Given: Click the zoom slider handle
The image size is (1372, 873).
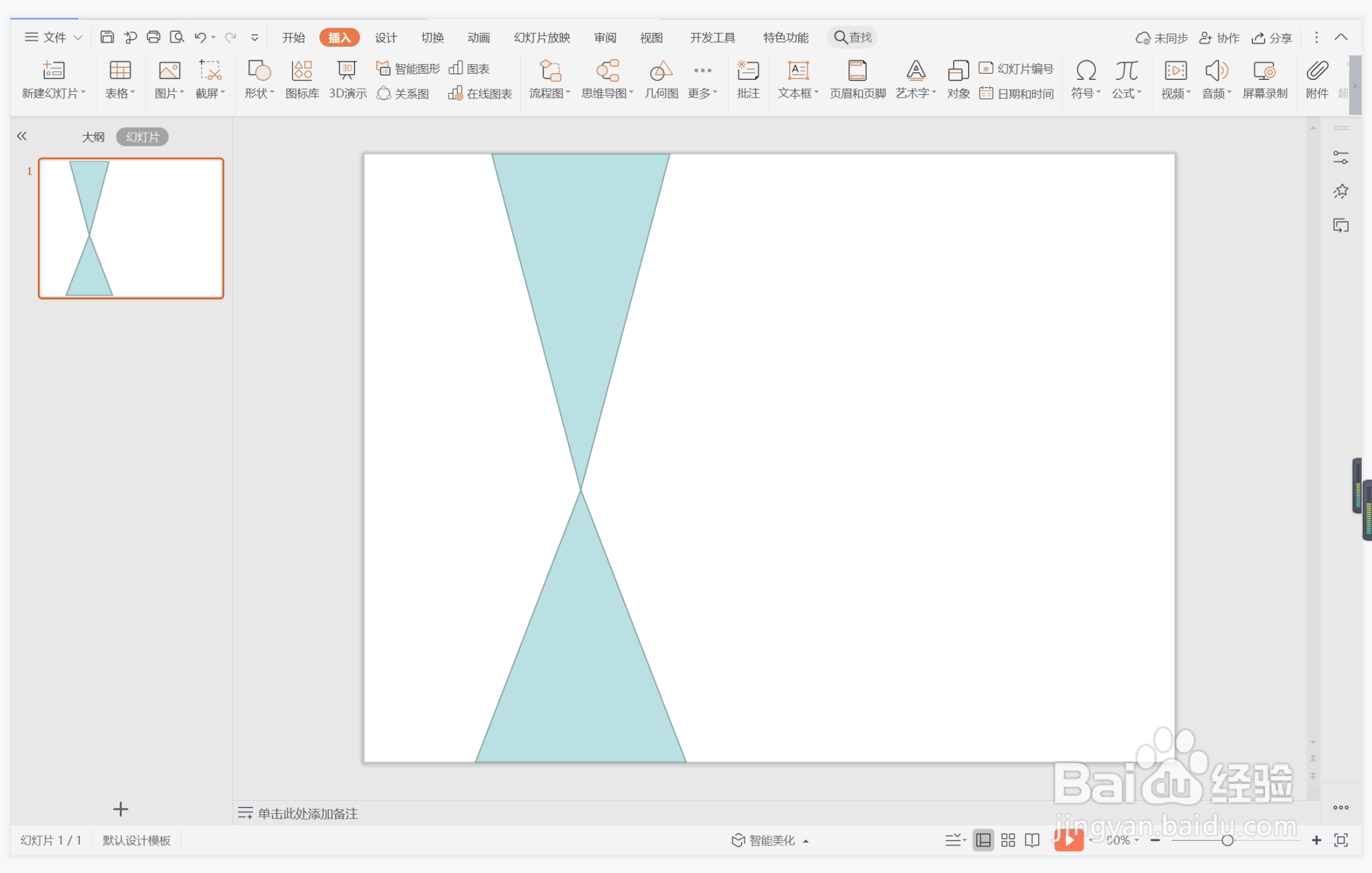Looking at the screenshot, I should 1227,840.
